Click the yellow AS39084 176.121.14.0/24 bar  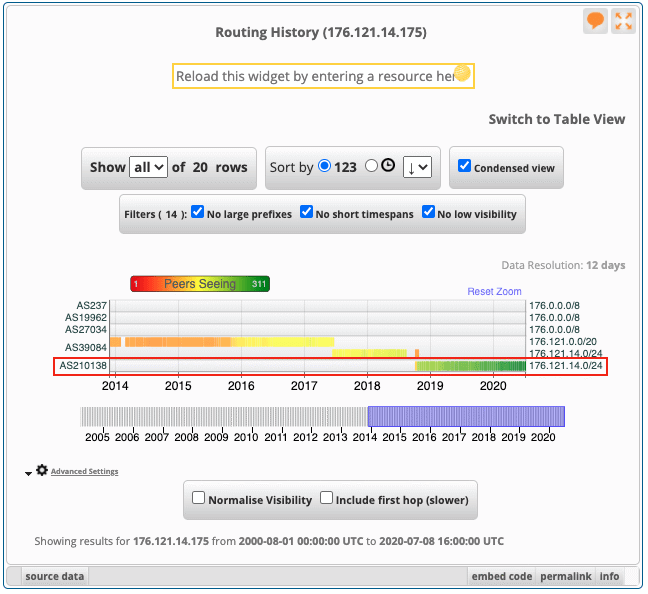[x=369, y=353]
